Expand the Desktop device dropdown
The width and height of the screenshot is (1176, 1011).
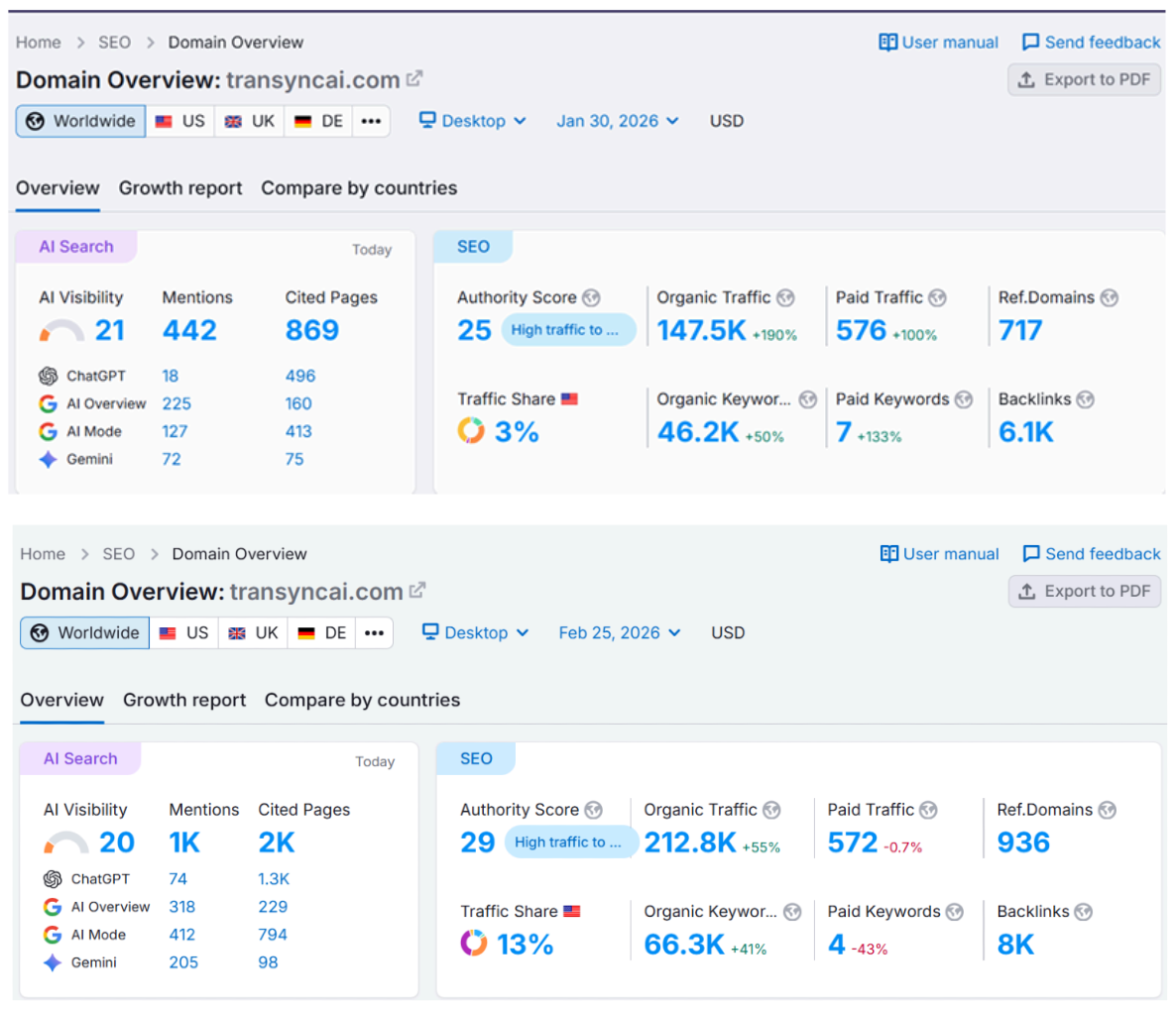point(474,120)
